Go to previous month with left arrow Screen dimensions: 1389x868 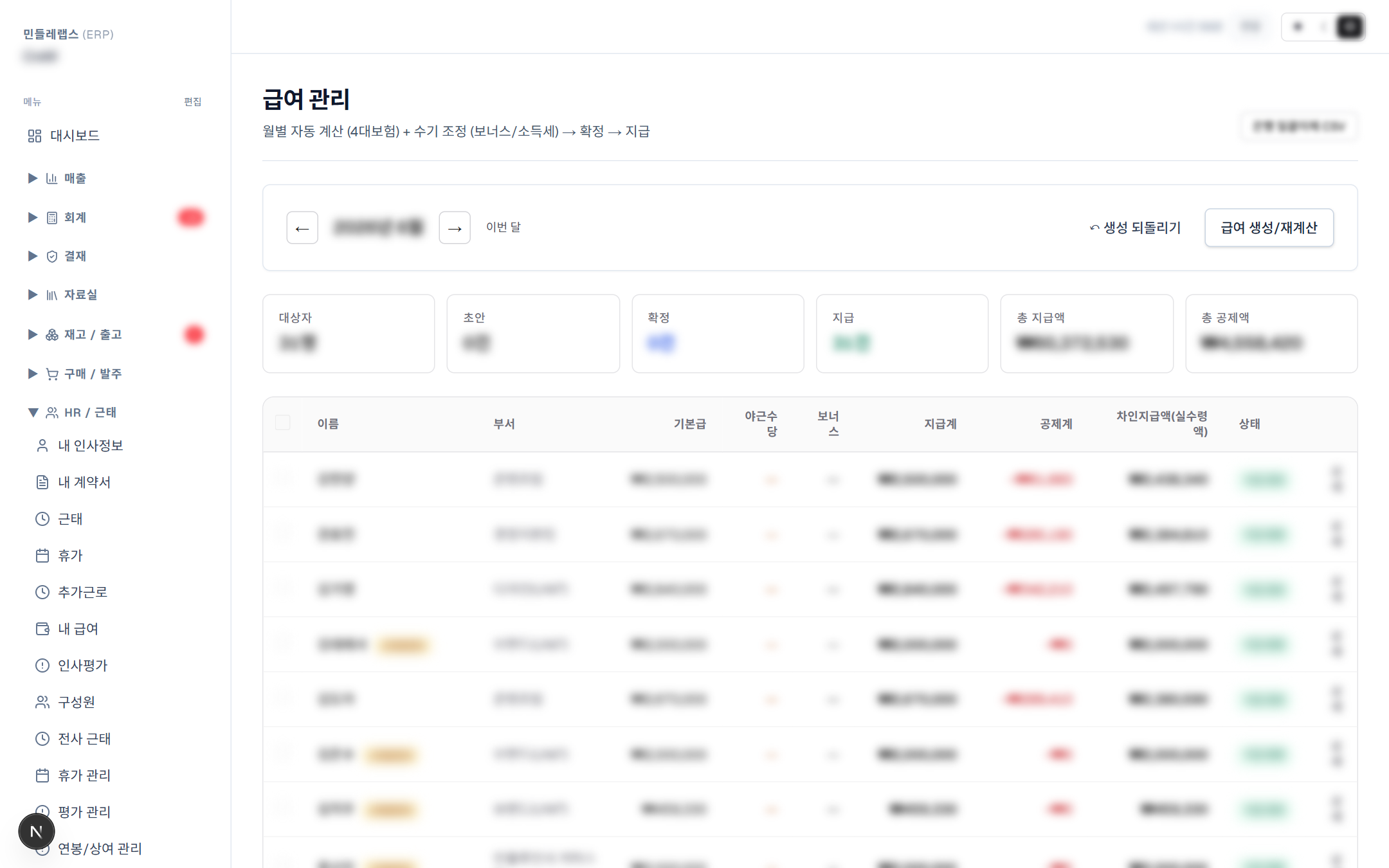pyautogui.click(x=302, y=228)
